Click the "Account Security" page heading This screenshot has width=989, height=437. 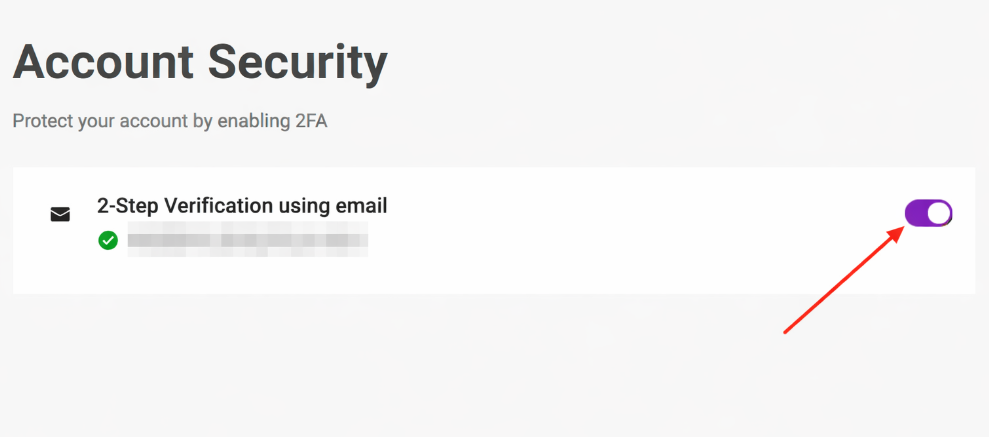pos(200,63)
